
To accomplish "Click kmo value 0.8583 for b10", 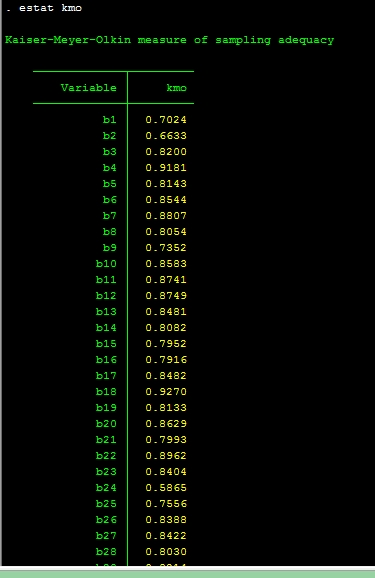I will point(166,264).
